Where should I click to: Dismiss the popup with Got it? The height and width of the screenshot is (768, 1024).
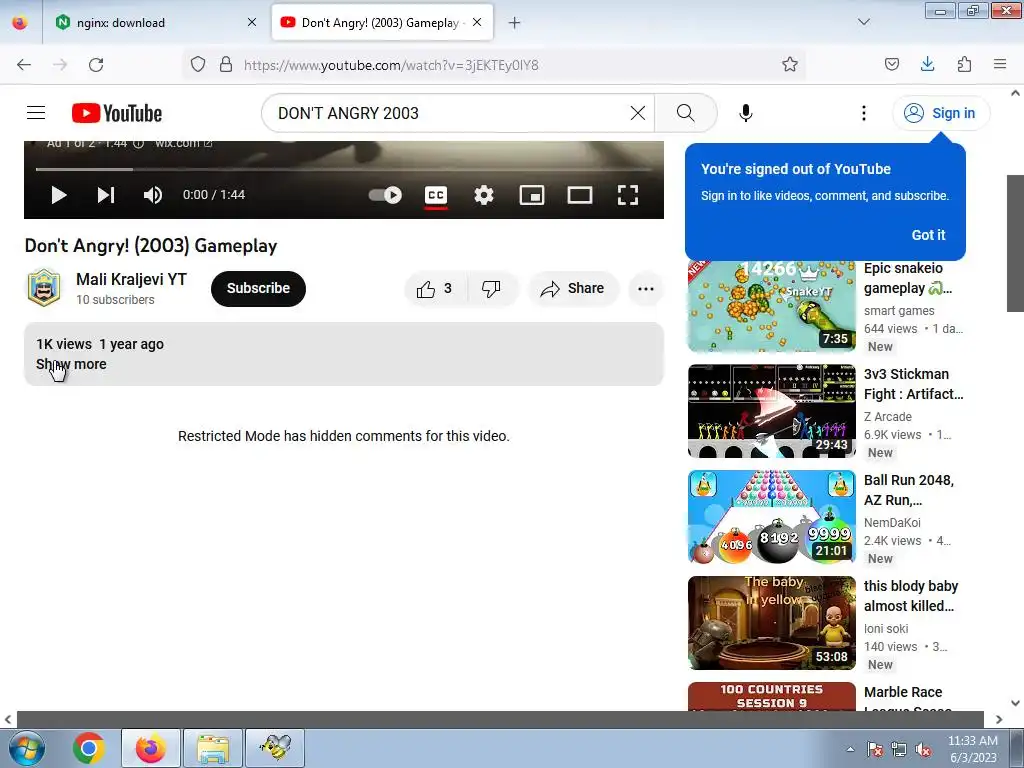[x=928, y=235]
